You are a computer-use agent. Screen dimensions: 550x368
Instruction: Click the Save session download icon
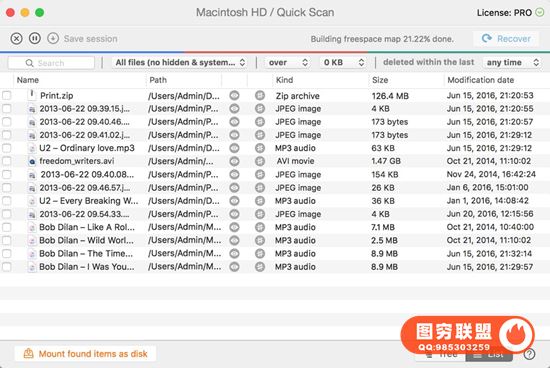53,38
